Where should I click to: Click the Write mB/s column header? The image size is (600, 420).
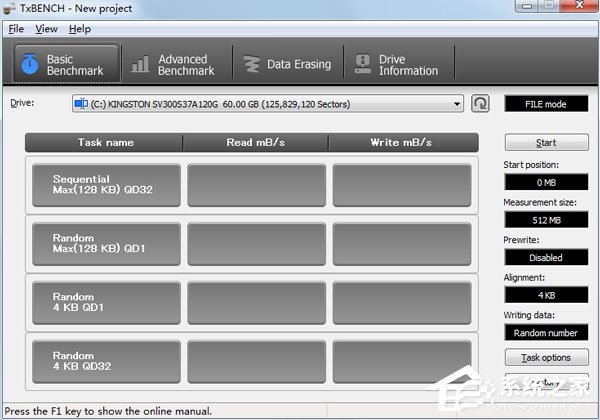click(x=403, y=143)
